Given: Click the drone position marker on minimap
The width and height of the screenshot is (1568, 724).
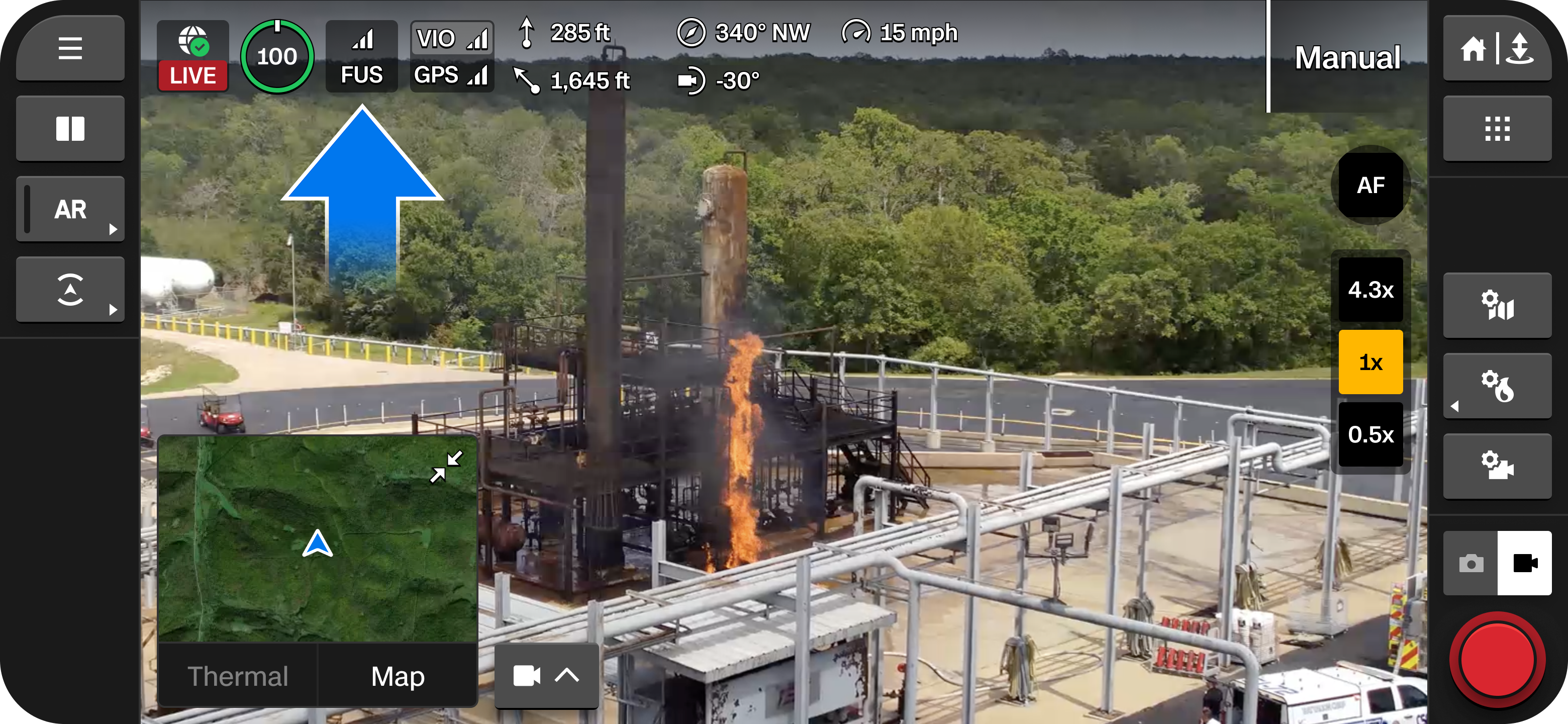Looking at the screenshot, I should click(x=317, y=543).
